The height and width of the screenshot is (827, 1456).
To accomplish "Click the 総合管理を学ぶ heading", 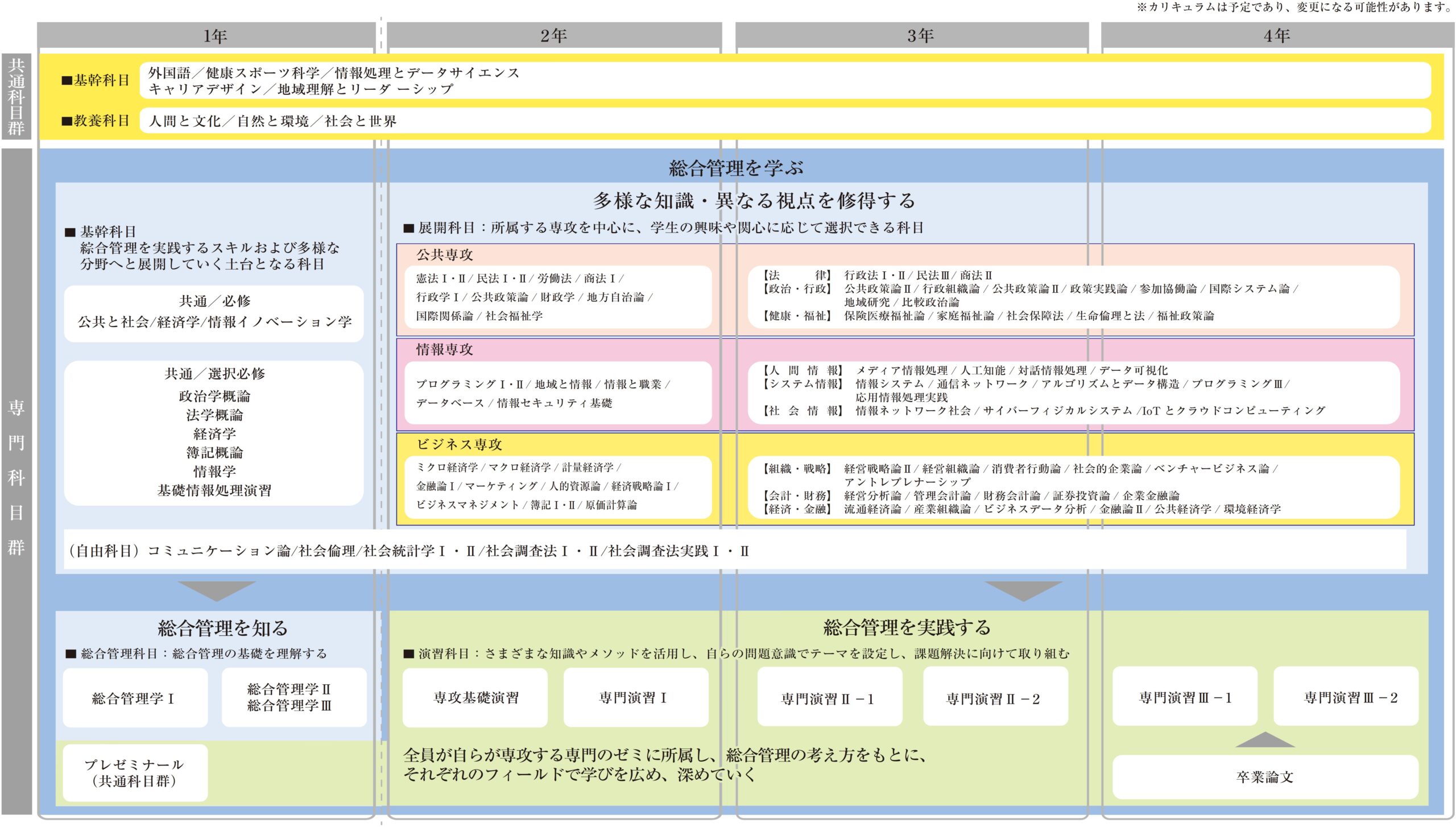I will tap(736, 168).
